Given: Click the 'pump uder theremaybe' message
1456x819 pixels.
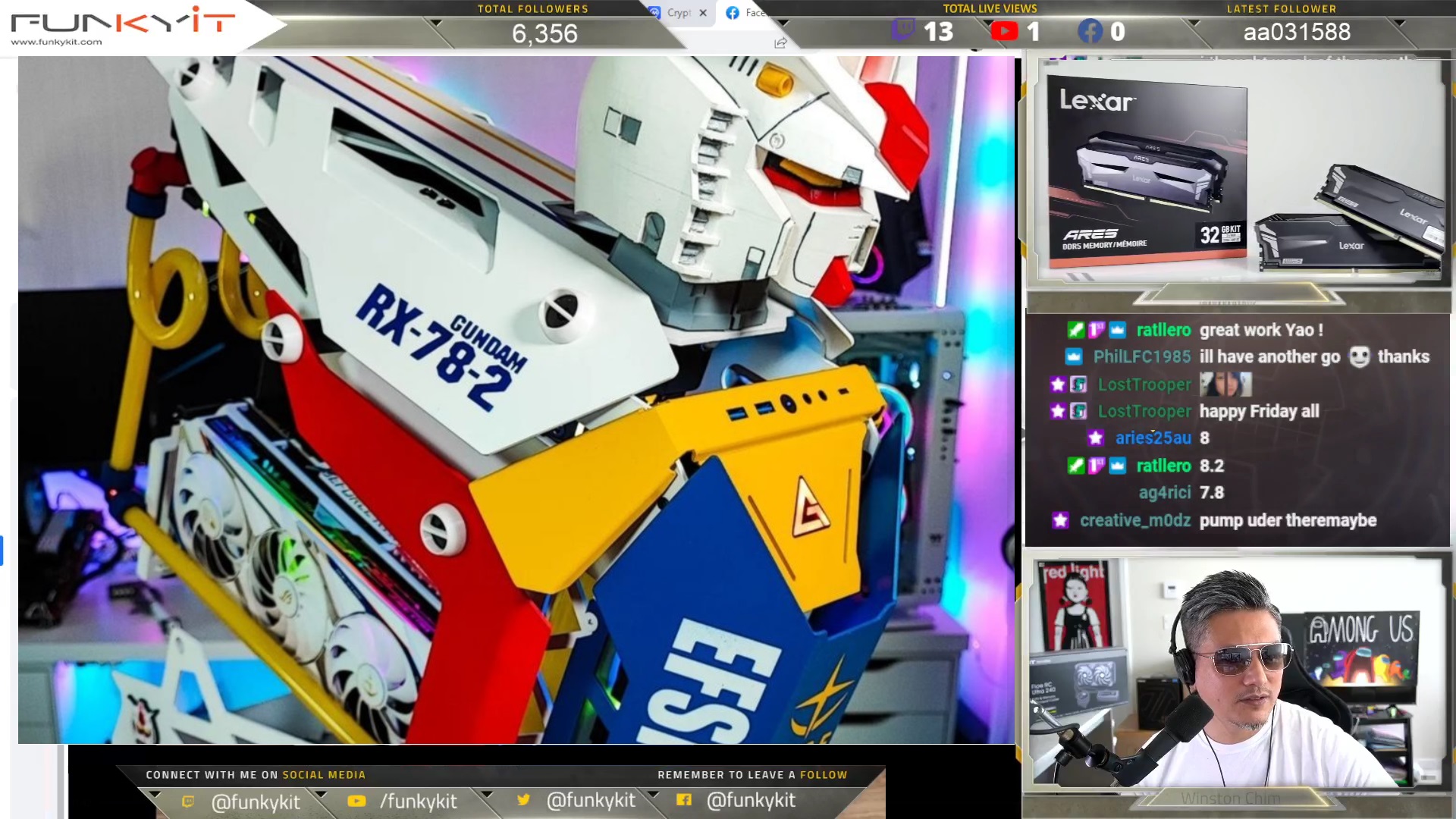Looking at the screenshot, I should click(1288, 521).
